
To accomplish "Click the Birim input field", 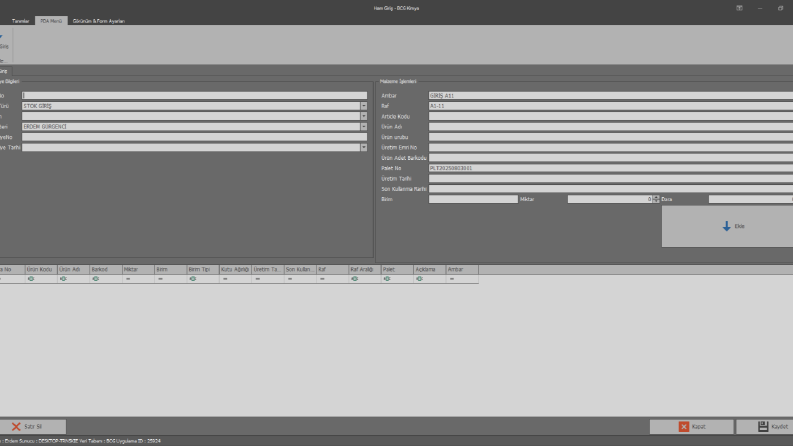I will 473,199.
